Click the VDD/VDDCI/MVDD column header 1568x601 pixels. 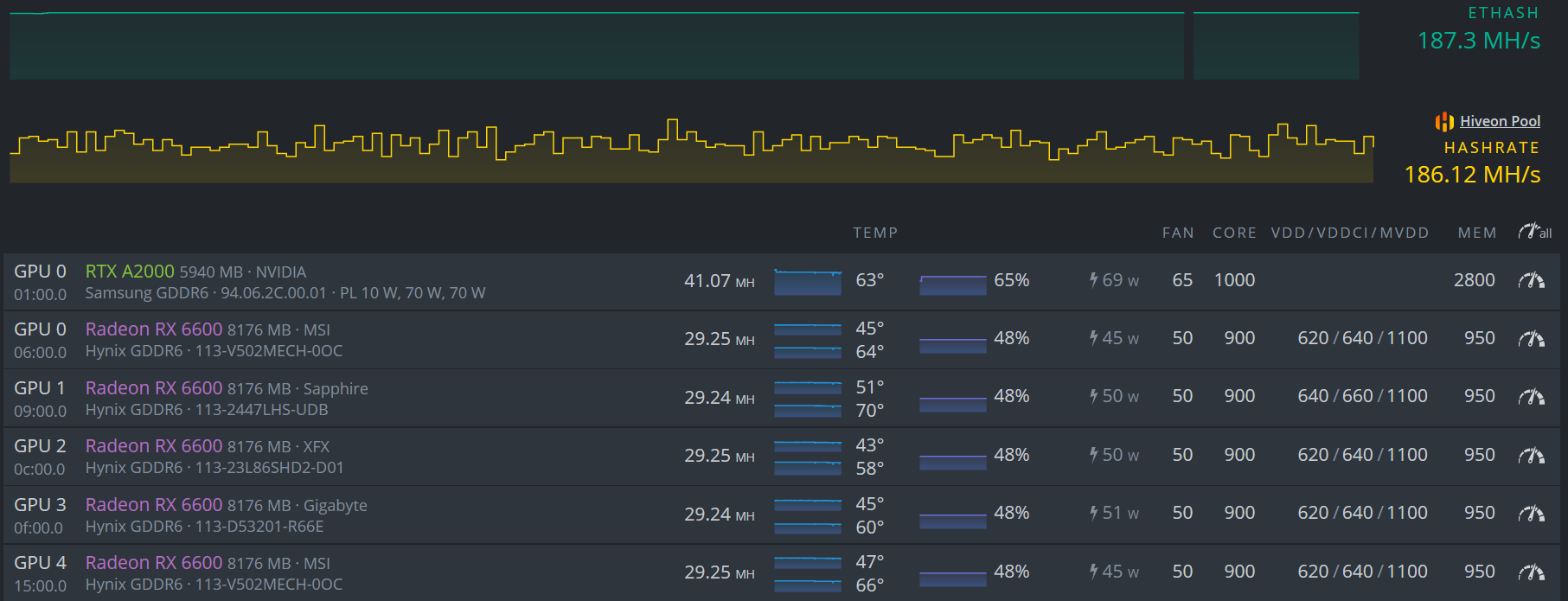click(1349, 233)
